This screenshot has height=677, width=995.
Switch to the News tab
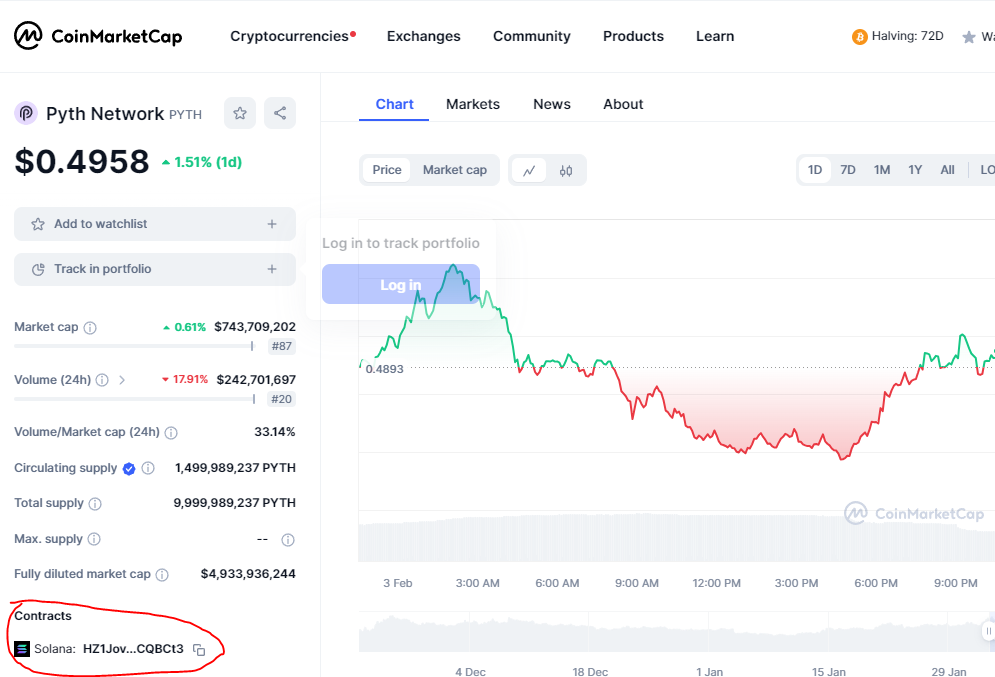pos(551,105)
